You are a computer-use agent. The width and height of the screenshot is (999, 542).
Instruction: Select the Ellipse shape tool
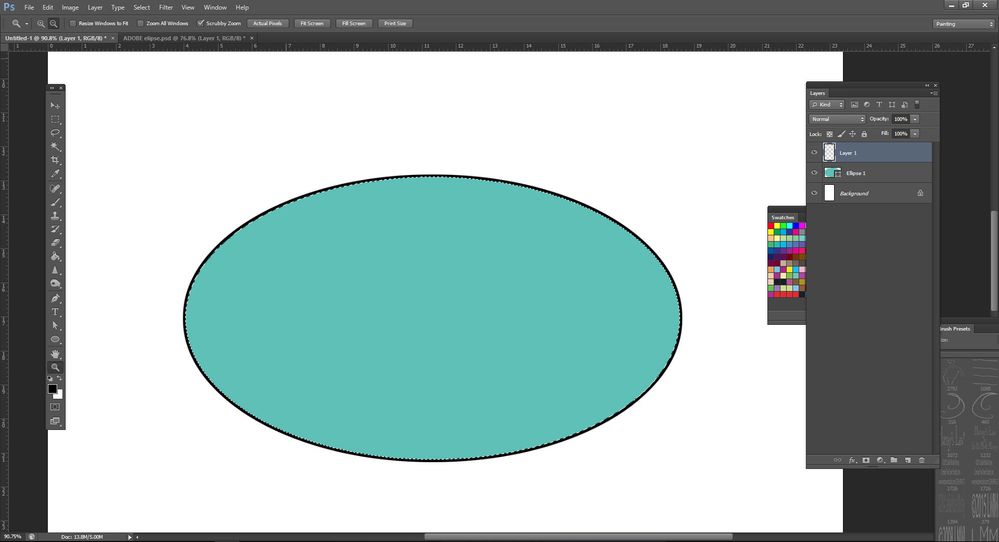pyautogui.click(x=55, y=339)
